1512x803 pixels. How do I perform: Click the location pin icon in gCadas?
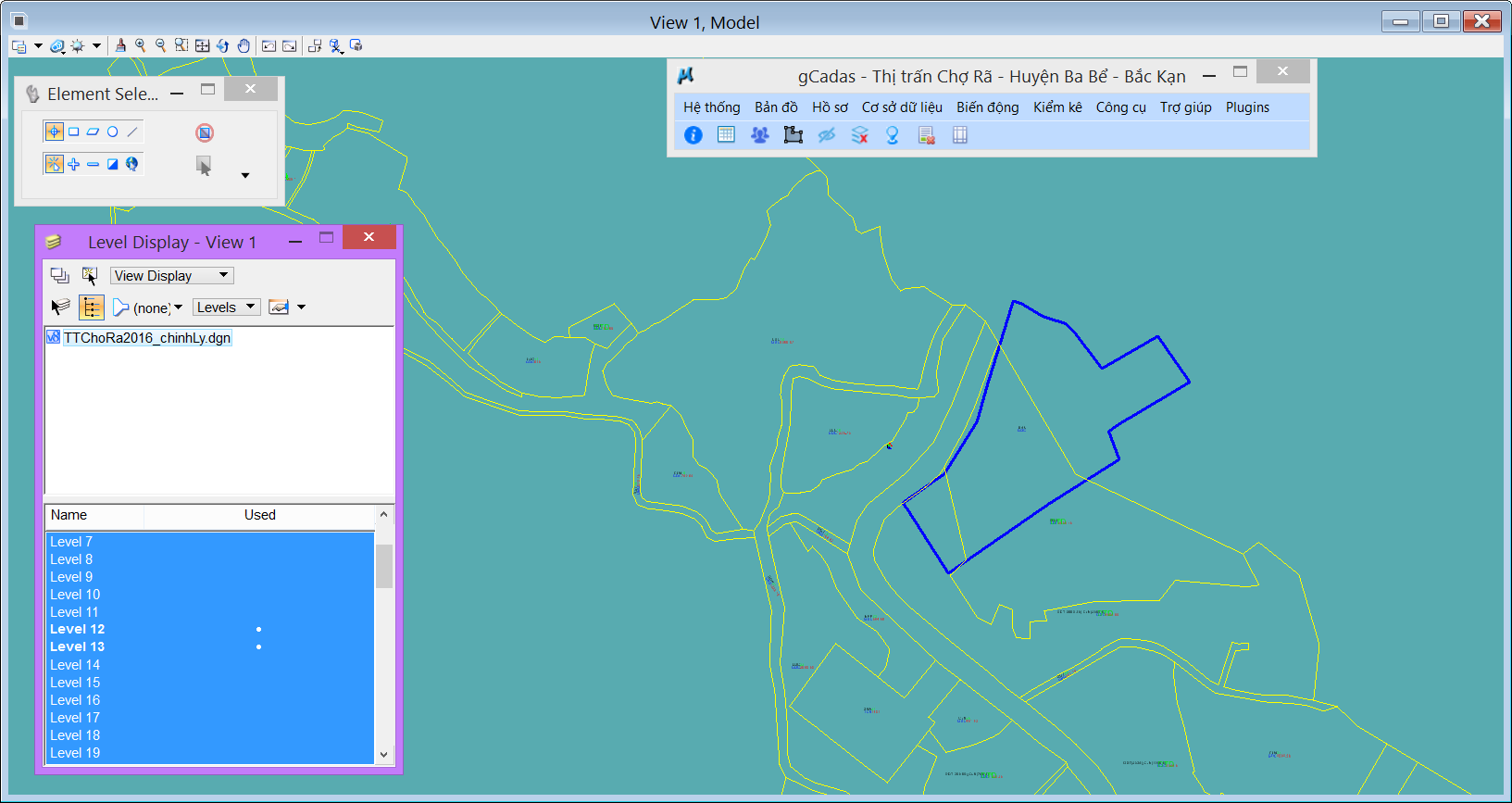pos(893,135)
